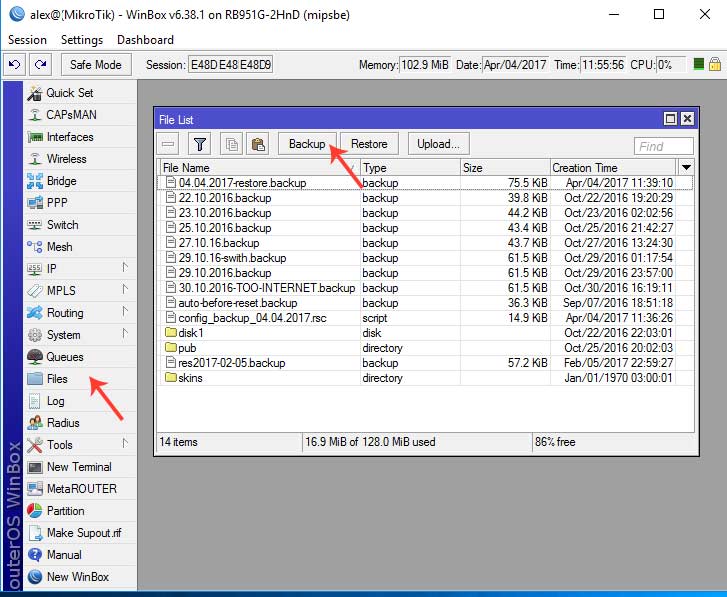The height and width of the screenshot is (597, 727).
Task: Select the skins directory row
Action: (x=425, y=378)
